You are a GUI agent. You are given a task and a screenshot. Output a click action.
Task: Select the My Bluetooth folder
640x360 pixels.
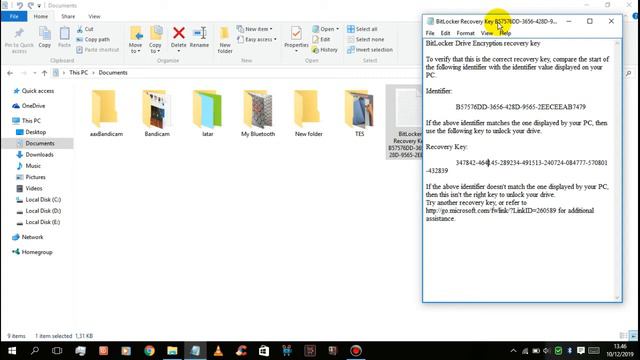[258, 113]
